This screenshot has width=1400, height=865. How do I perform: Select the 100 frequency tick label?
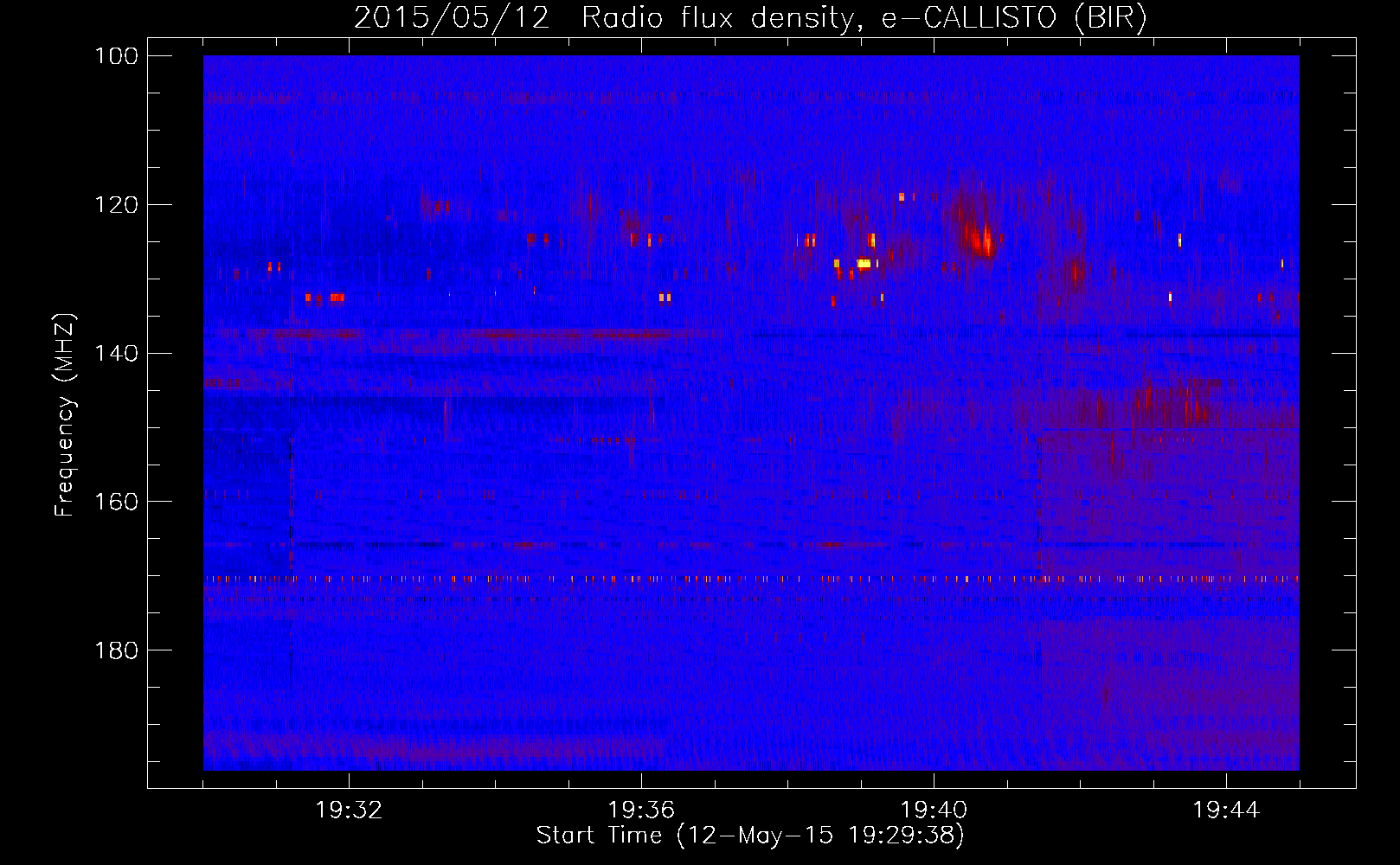(x=117, y=56)
